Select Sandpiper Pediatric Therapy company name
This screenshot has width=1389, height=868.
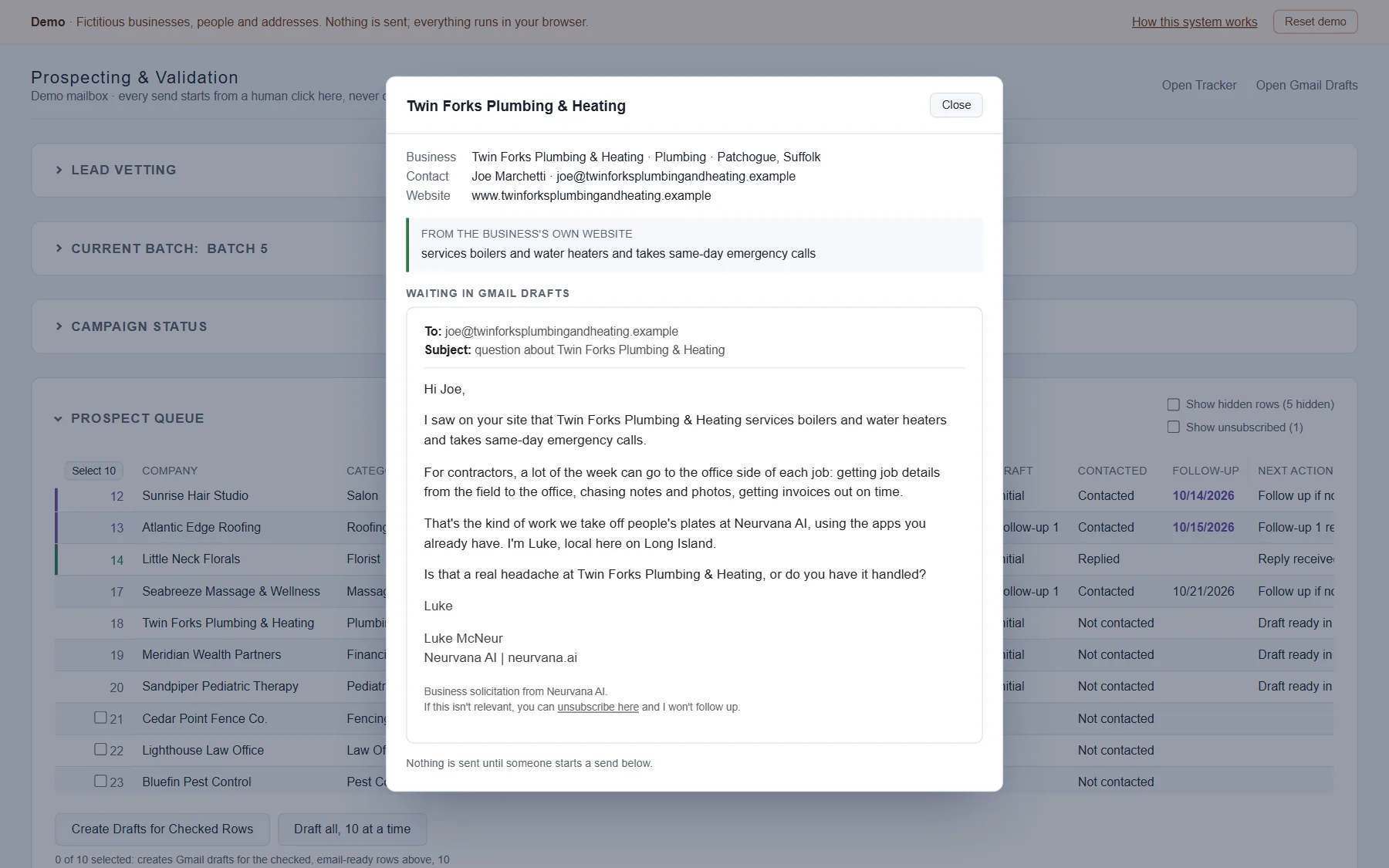pos(220,686)
